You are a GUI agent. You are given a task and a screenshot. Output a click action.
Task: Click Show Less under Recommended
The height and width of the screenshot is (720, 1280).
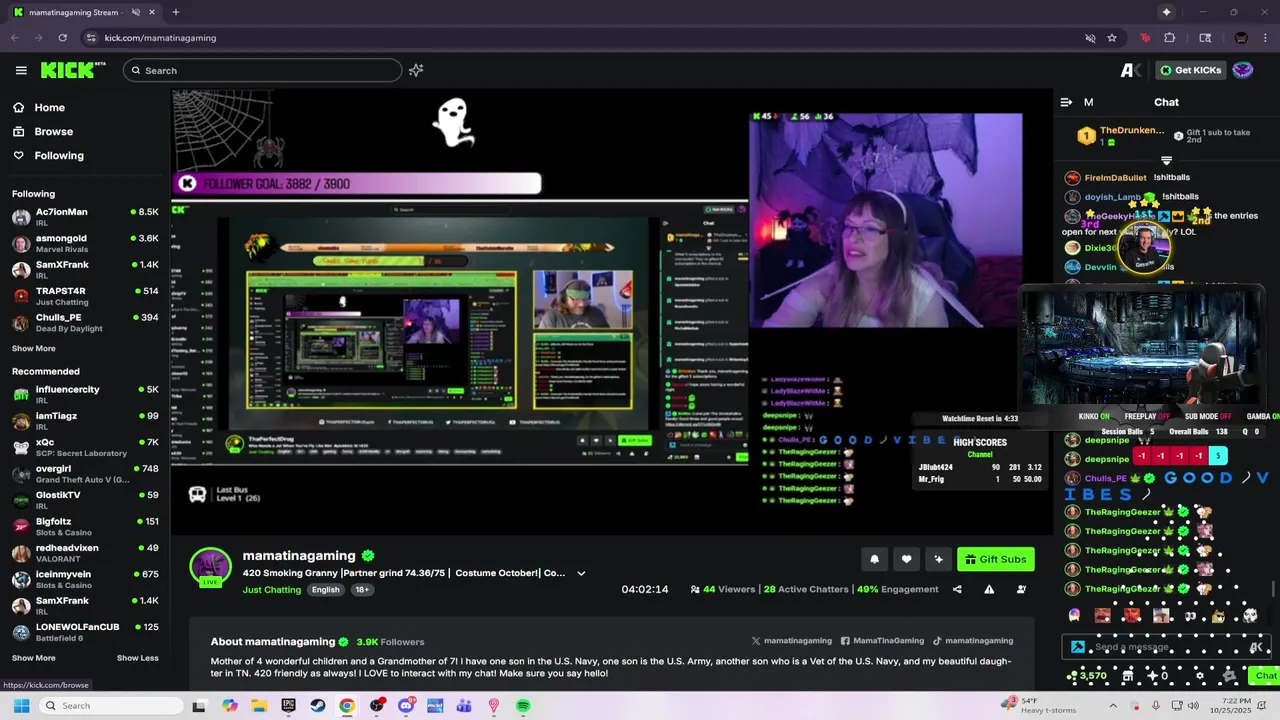(x=137, y=658)
